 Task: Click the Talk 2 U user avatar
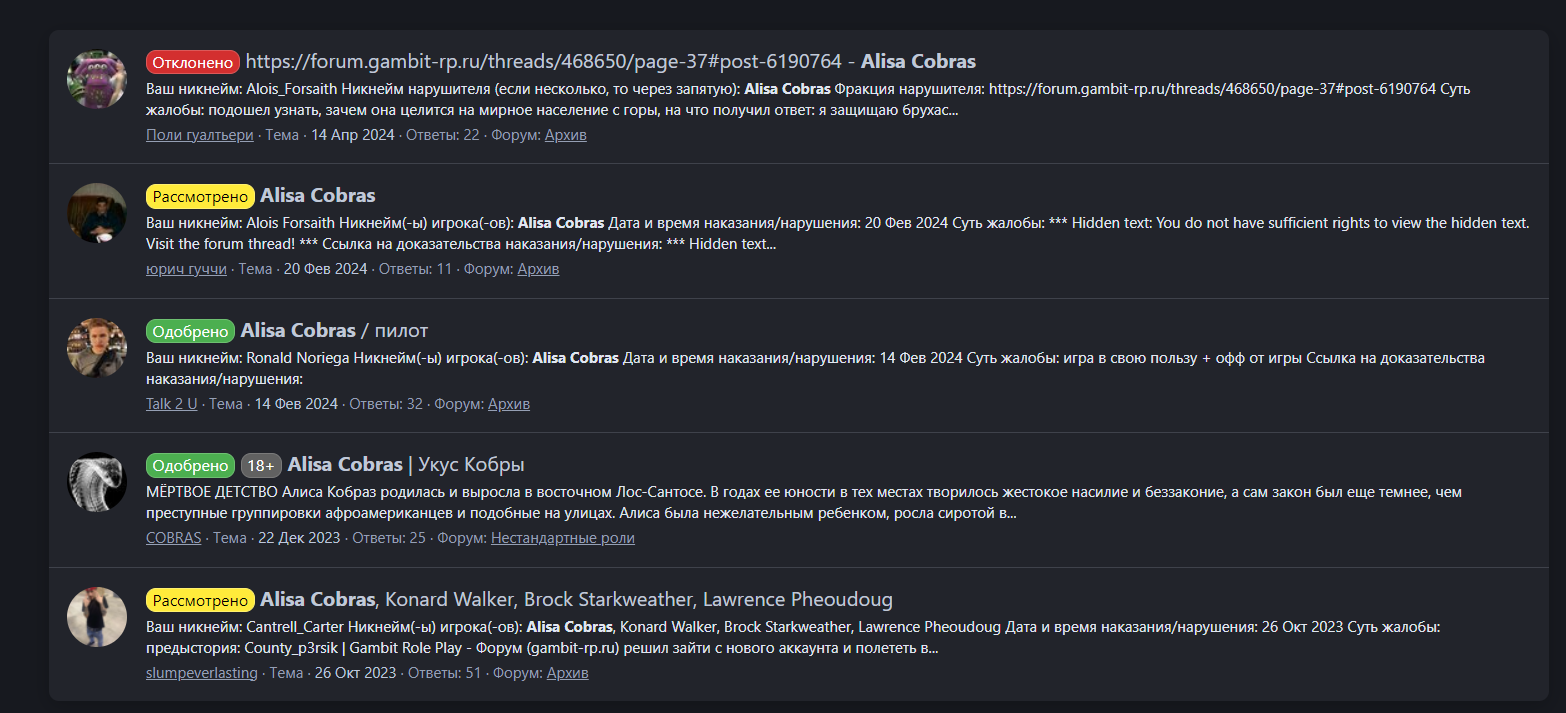coord(97,348)
